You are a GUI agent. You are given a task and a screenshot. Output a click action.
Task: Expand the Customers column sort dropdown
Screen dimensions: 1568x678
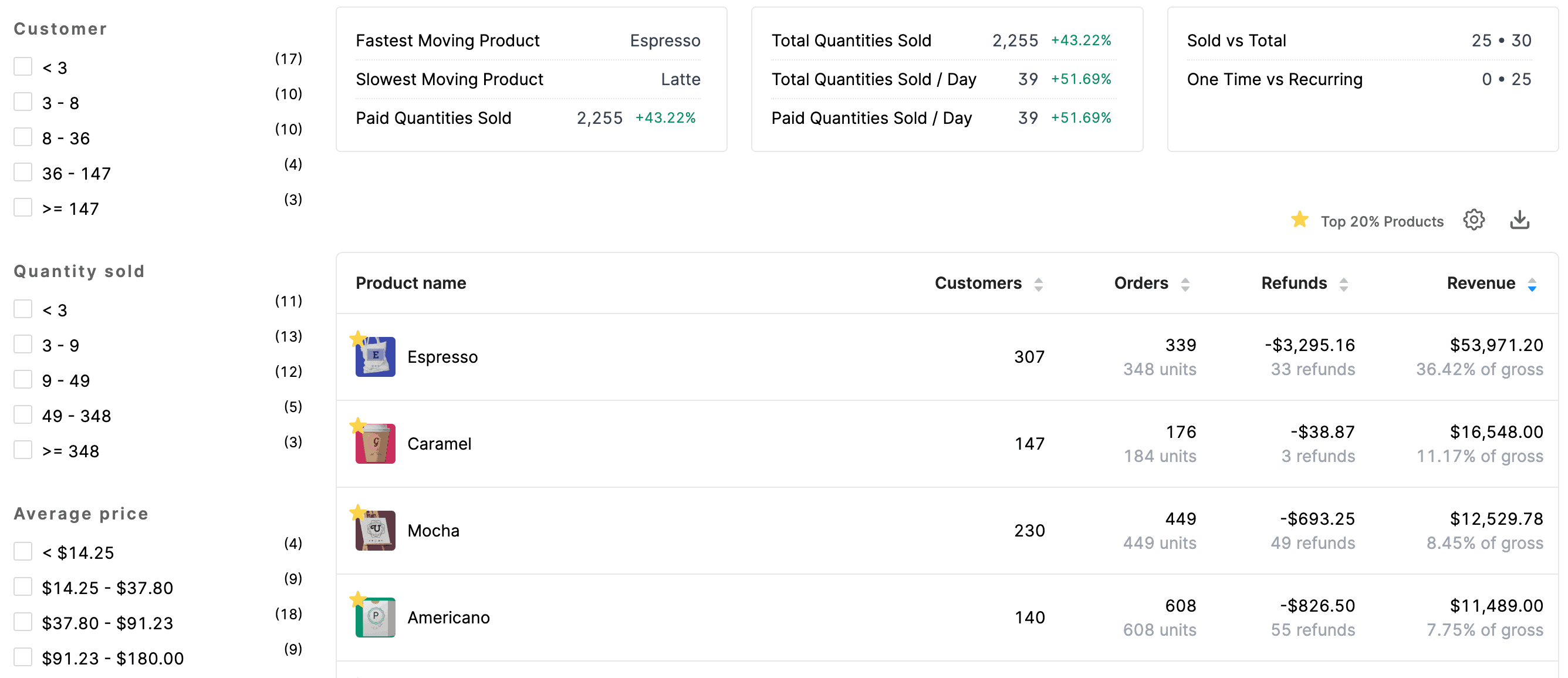click(x=1041, y=284)
